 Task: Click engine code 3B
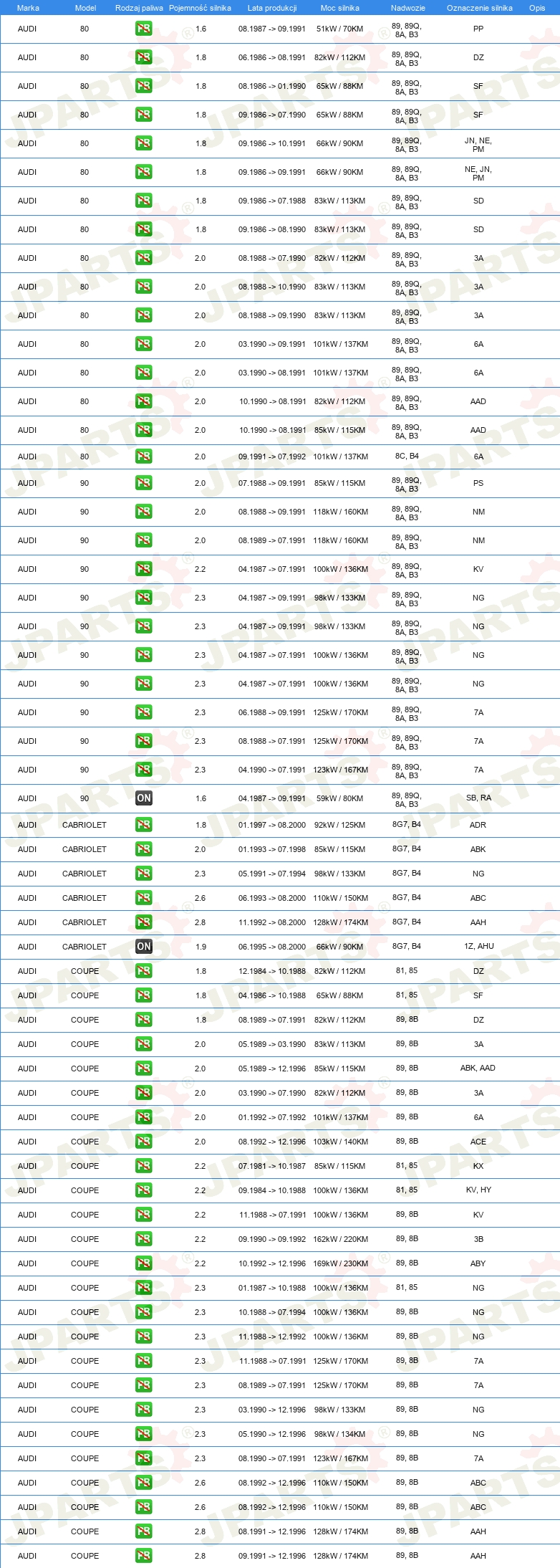point(478,1239)
